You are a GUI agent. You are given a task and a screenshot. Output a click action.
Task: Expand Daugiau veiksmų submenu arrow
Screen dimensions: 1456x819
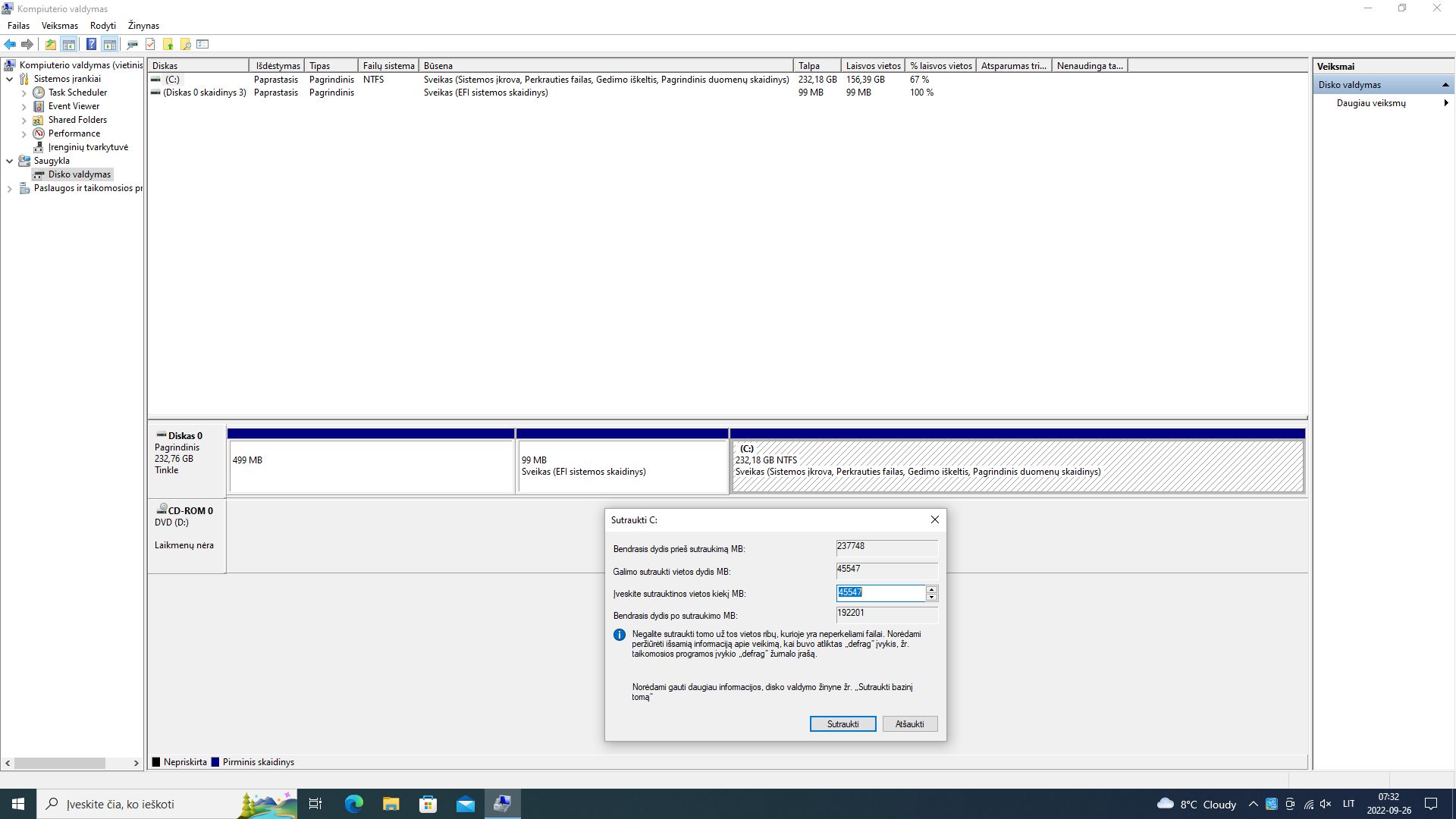[x=1445, y=103]
